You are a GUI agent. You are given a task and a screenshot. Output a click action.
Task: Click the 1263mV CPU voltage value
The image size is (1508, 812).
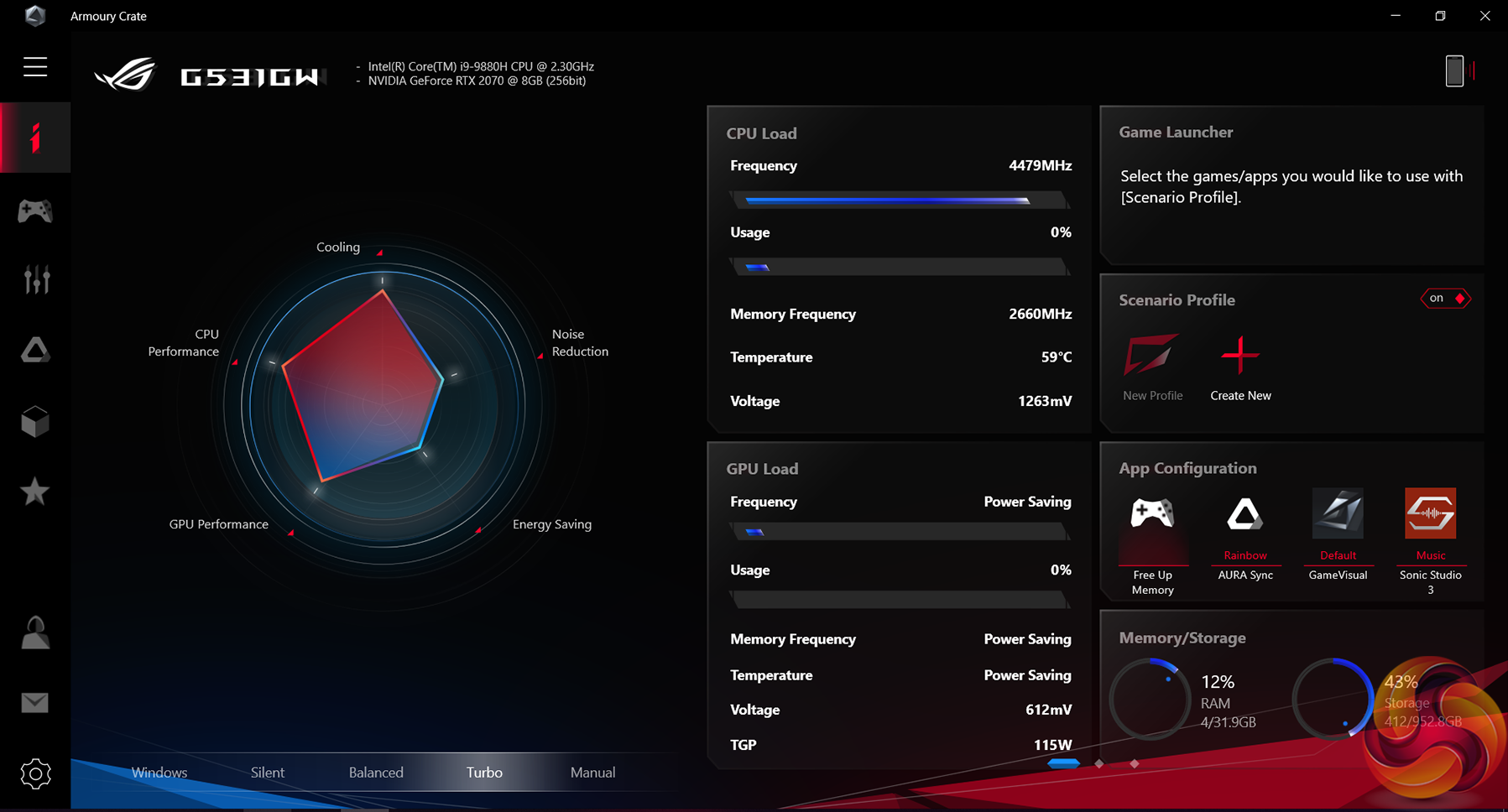pos(1045,401)
